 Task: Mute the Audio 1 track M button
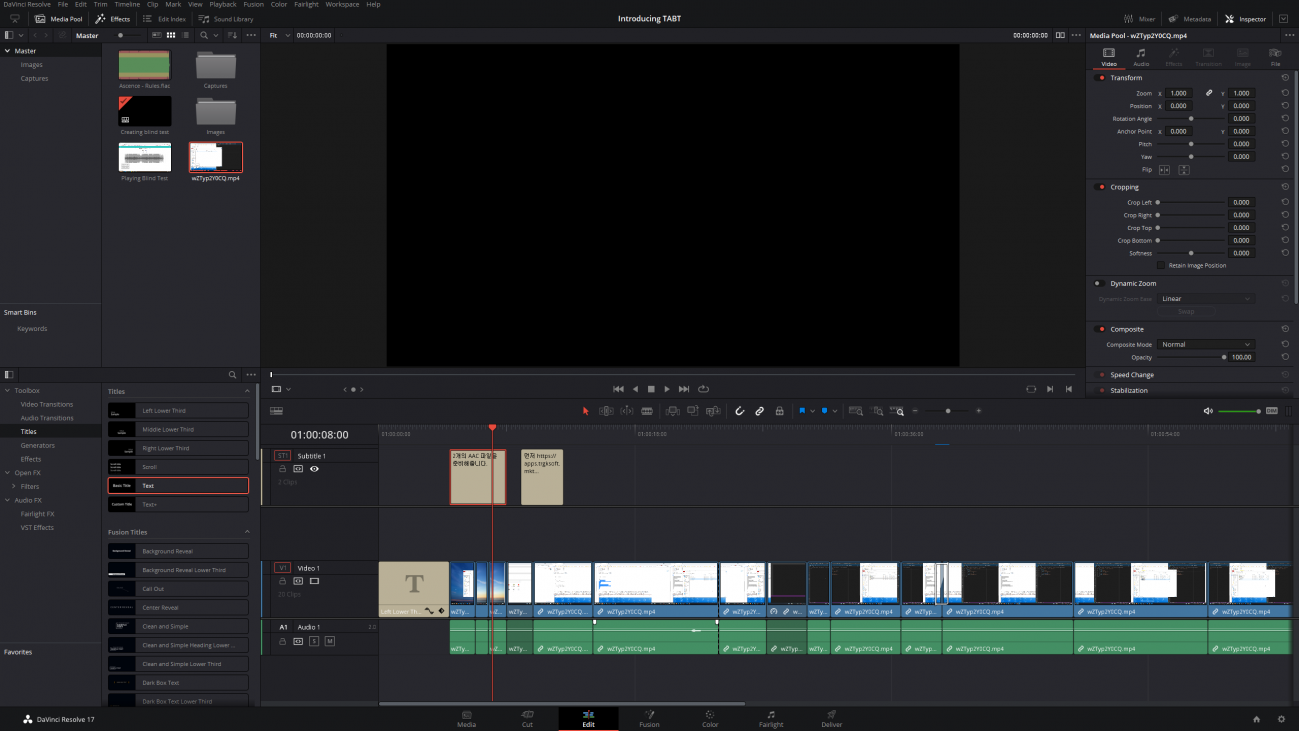coord(329,641)
